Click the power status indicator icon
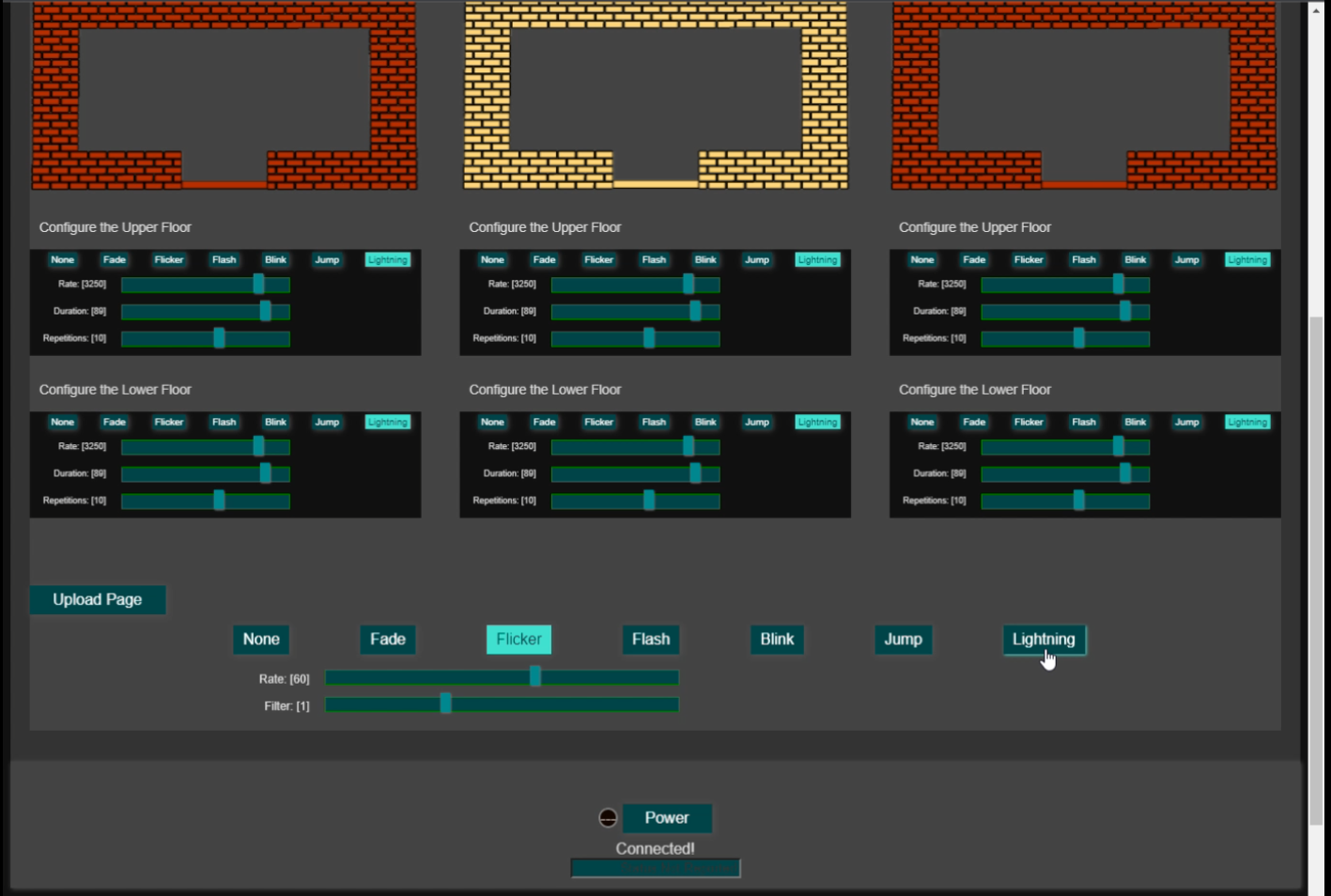This screenshot has width=1331, height=896. [x=608, y=818]
